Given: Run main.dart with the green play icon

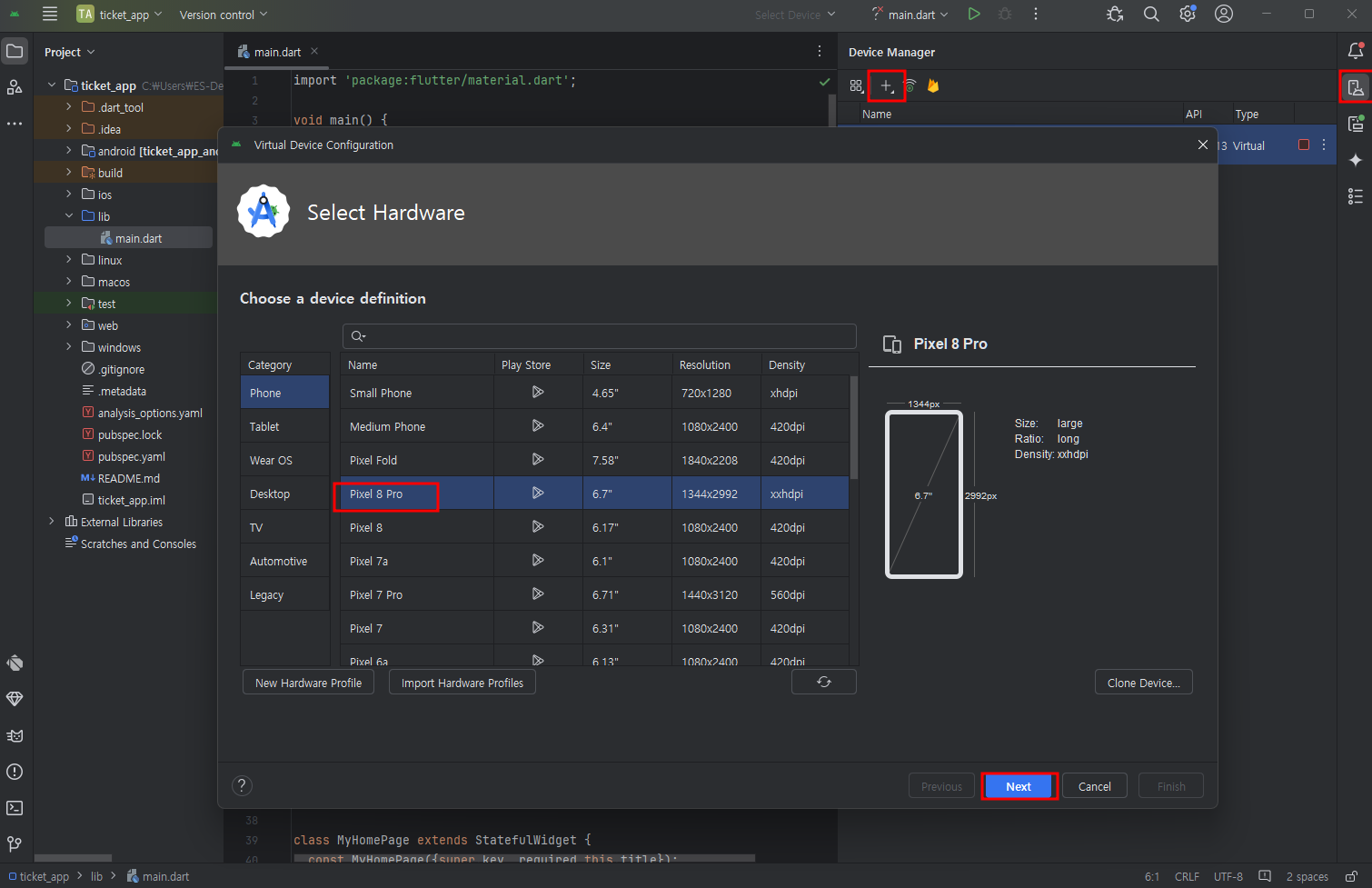Looking at the screenshot, I should pyautogui.click(x=974, y=15).
